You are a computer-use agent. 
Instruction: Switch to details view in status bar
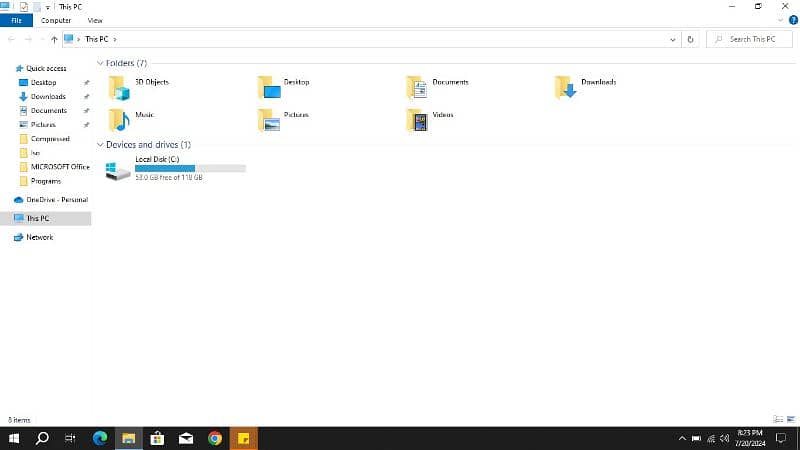778,420
